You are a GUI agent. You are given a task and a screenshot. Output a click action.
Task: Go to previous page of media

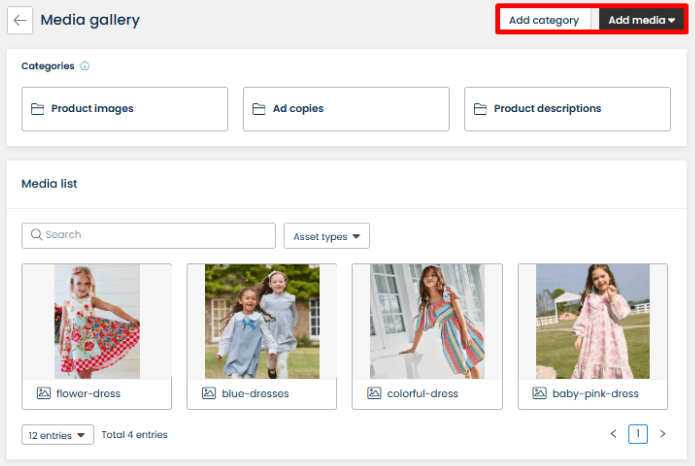614,434
